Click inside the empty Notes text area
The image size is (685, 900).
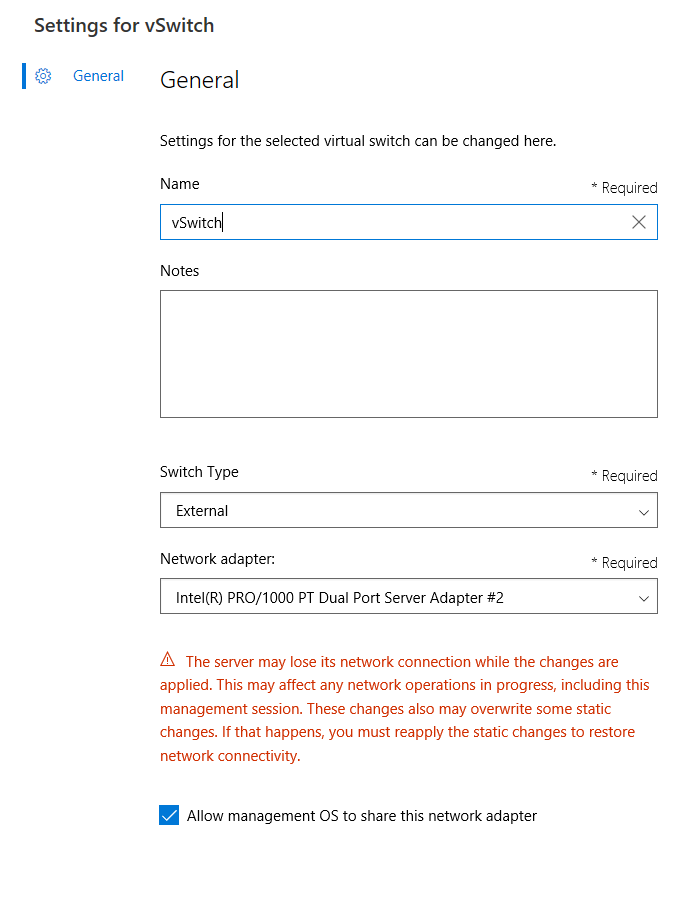click(x=408, y=354)
